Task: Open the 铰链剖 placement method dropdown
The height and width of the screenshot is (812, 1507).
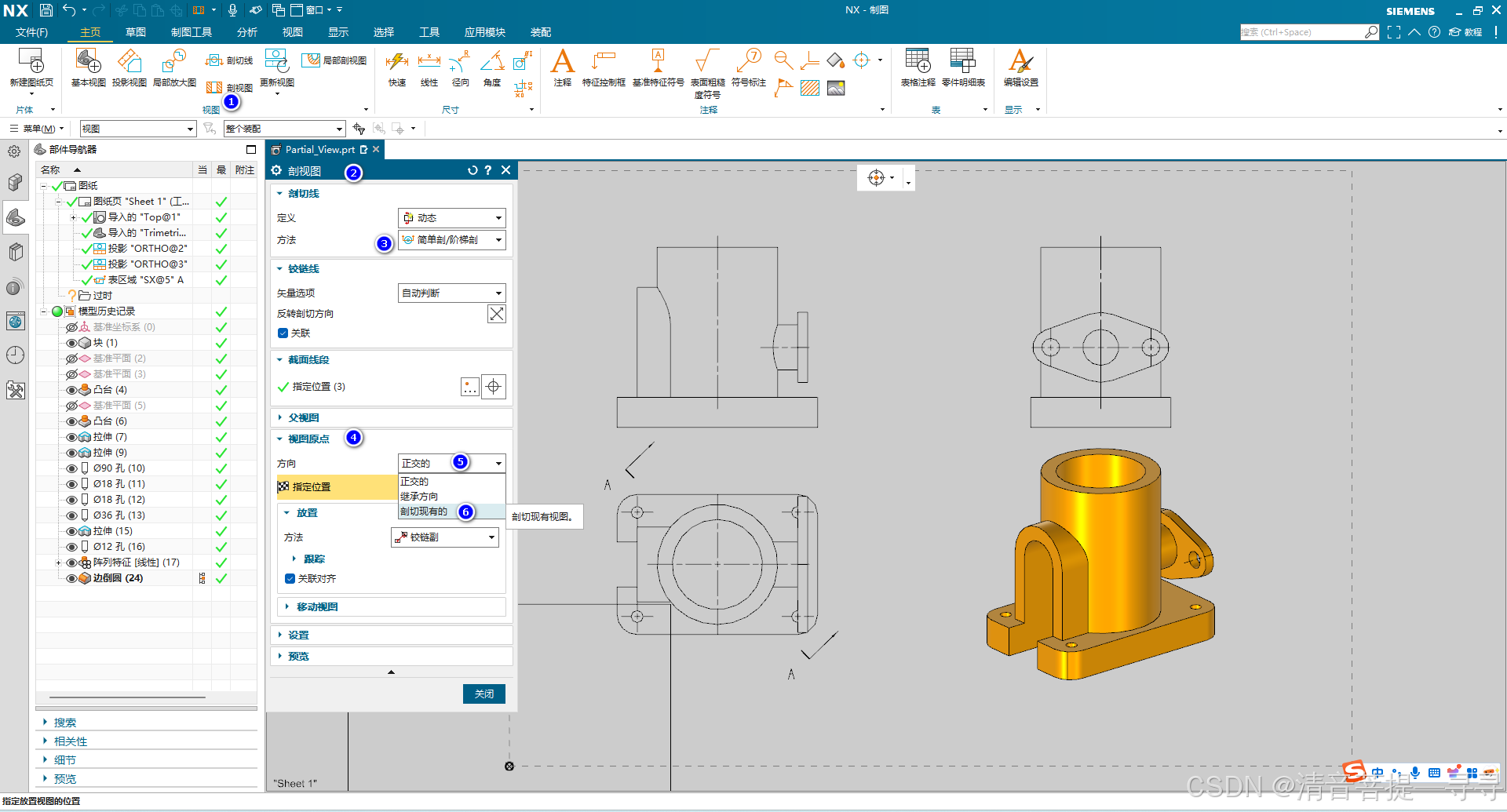Action: 445,537
